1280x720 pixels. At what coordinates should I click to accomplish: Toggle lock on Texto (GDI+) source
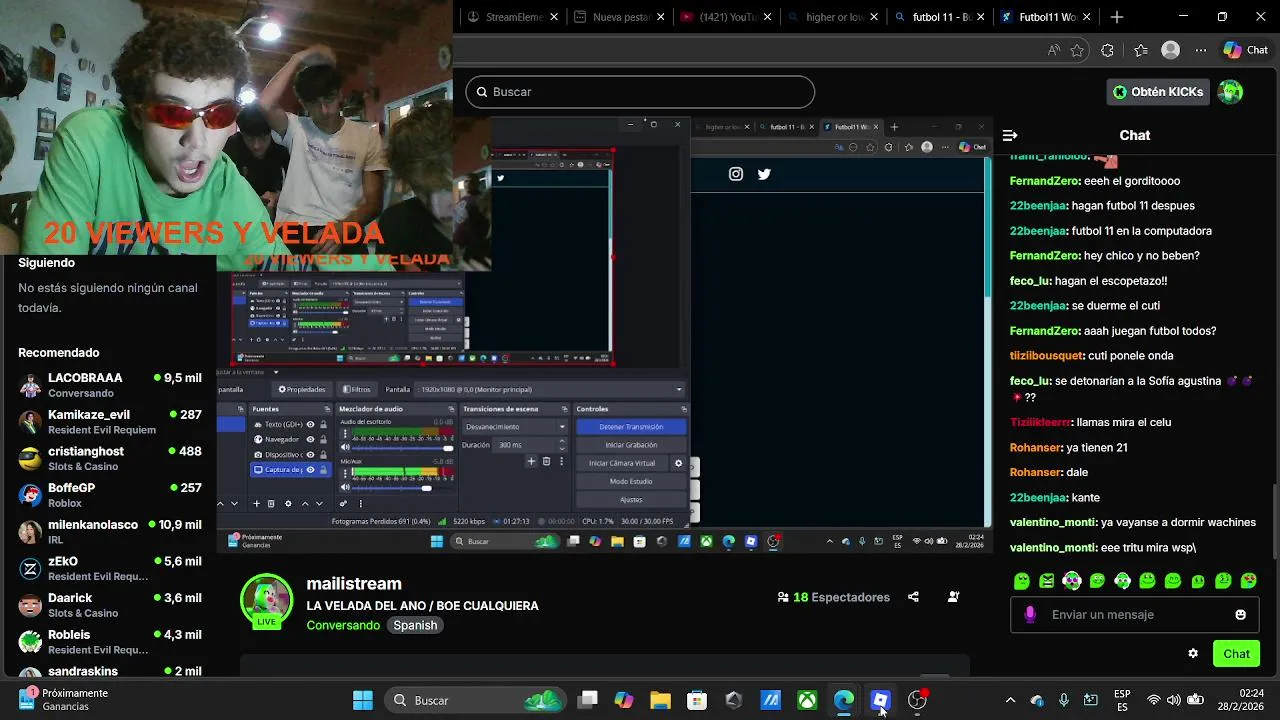(324, 425)
